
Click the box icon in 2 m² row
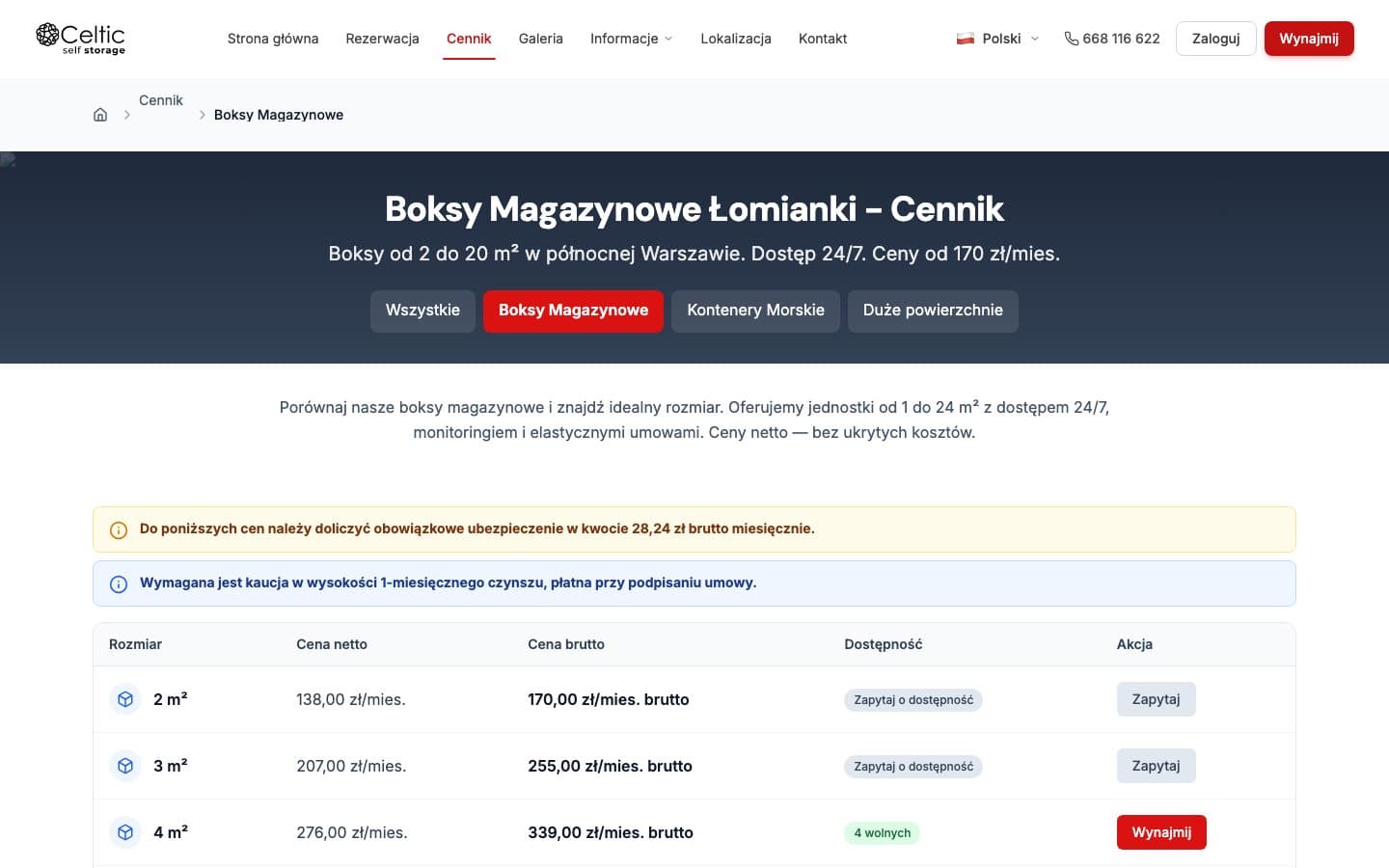(x=125, y=699)
